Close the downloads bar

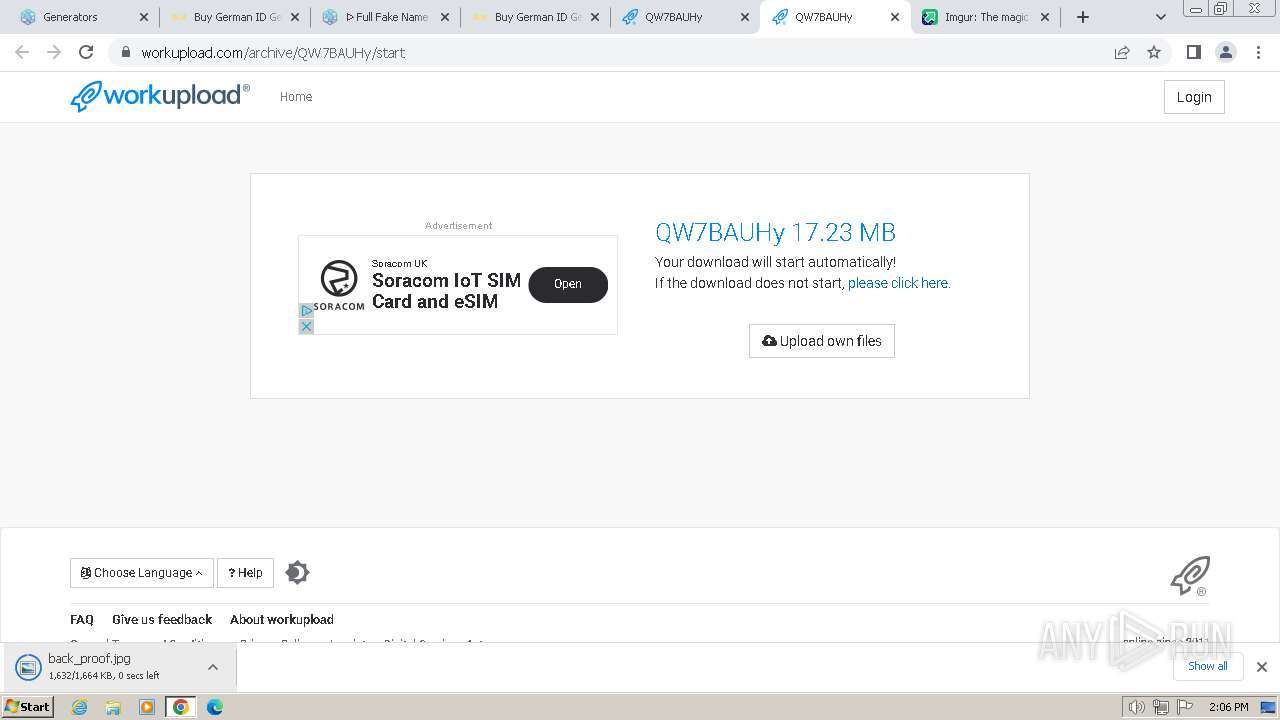pyautogui.click(x=1262, y=667)
